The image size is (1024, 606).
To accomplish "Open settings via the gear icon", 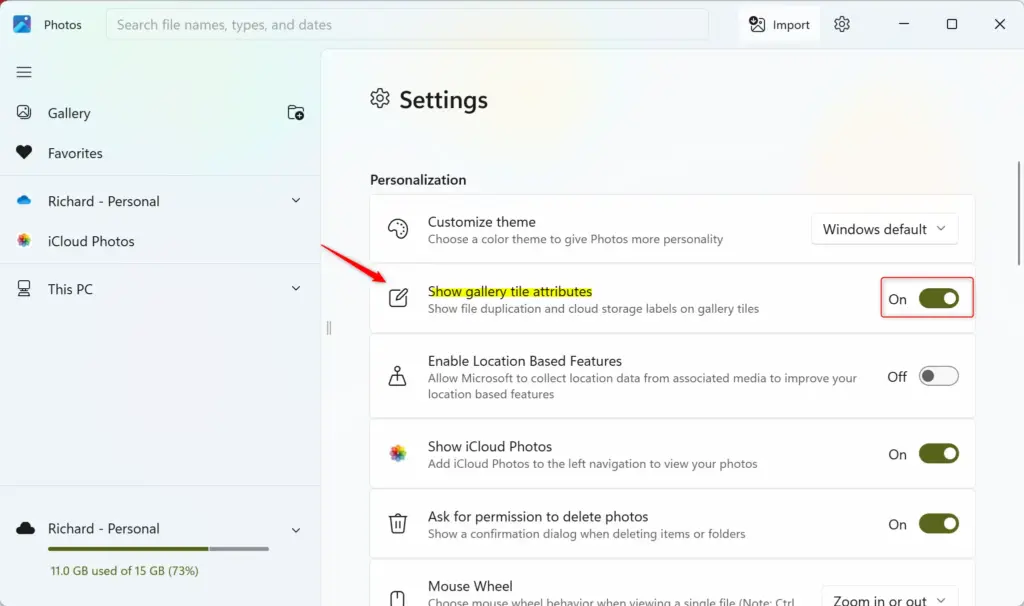I will [x=842, y=24].
